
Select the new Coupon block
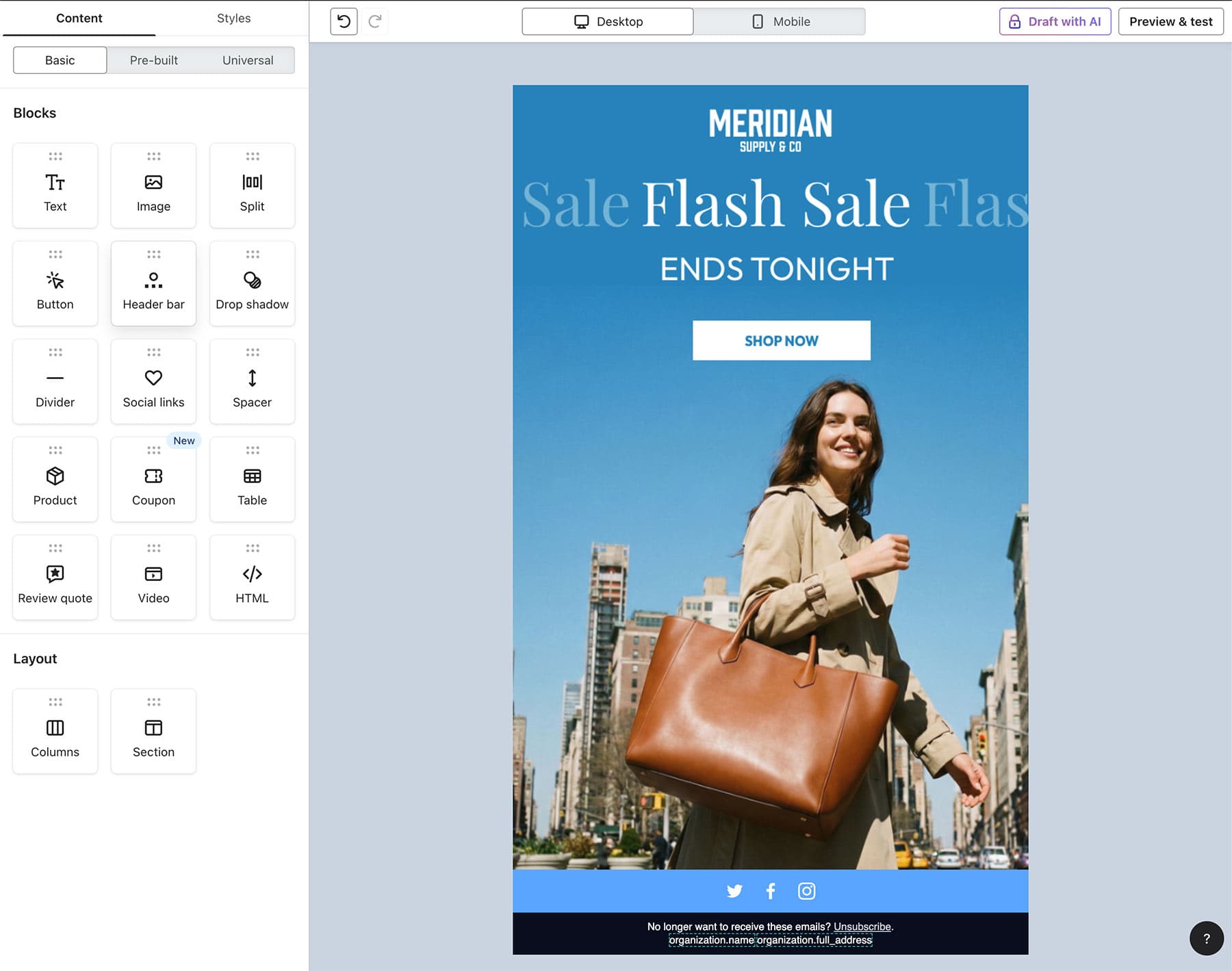pyautogui.click(x=153, y=479)
